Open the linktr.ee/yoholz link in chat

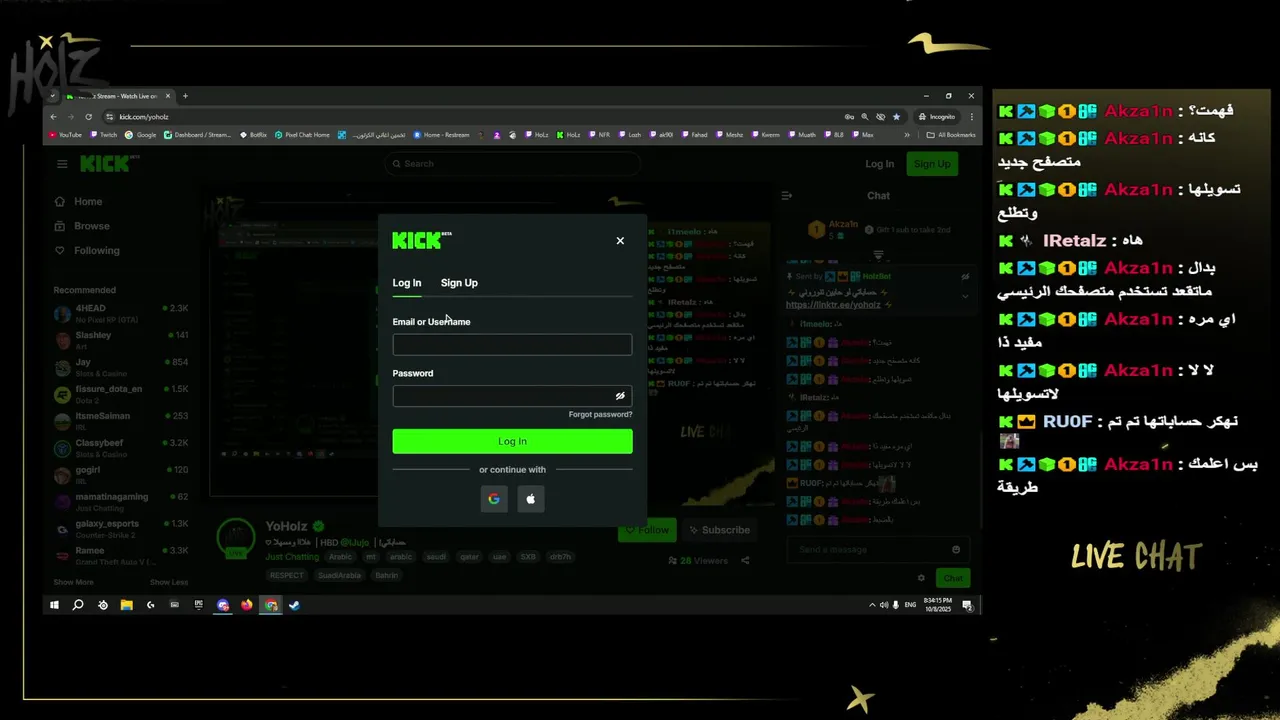(x=833, y=305)
